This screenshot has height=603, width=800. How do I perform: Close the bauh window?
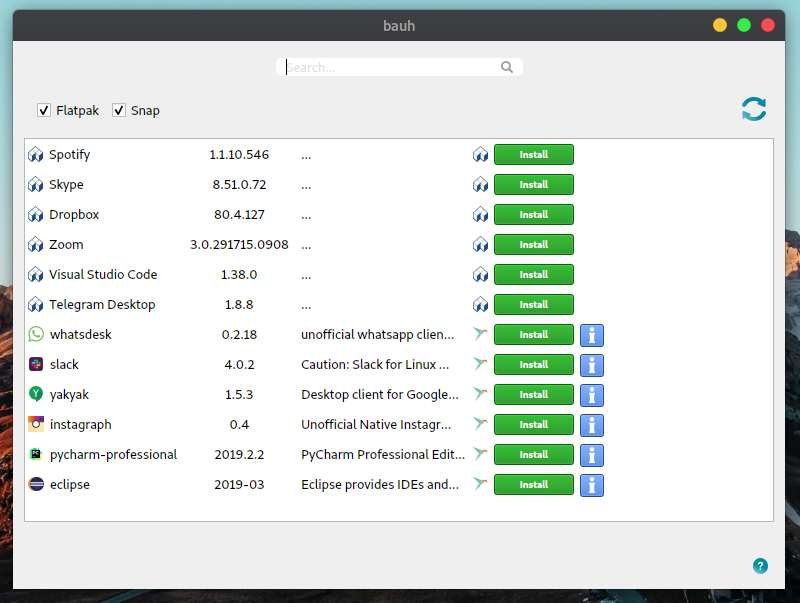coord(768,25)
